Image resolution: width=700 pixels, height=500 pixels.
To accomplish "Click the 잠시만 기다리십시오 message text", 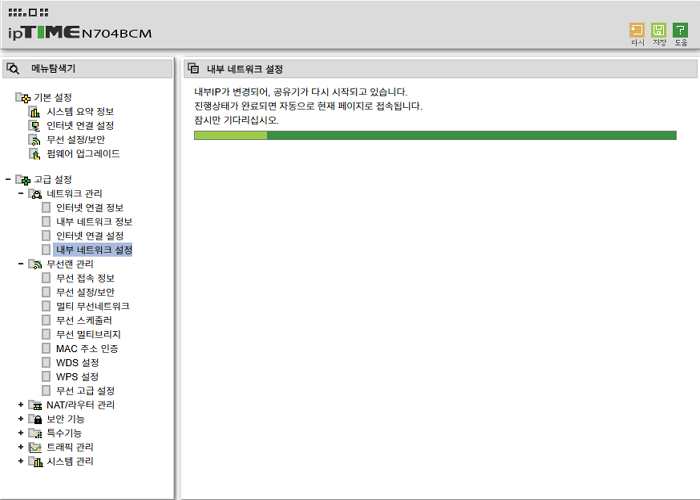I will tap(237, 120).
